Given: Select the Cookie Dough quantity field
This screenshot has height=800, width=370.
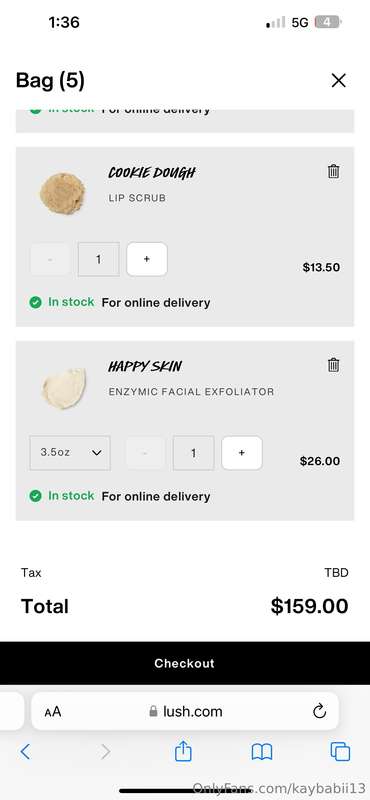Looking at the screenshot, I should 98,259.
